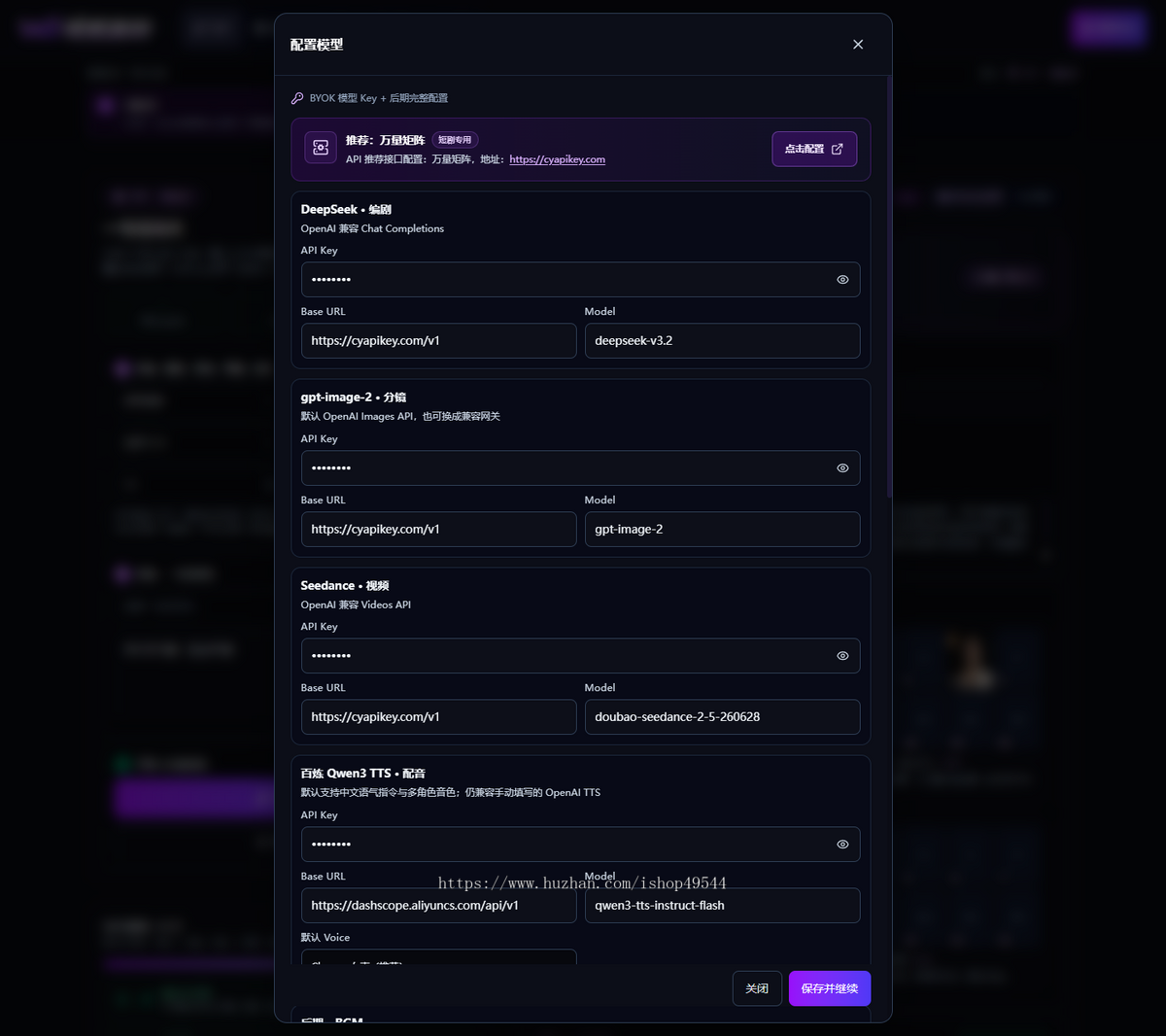Edit the dashscope.aliyuncs.com Base URL field

[x=438, y=906]
